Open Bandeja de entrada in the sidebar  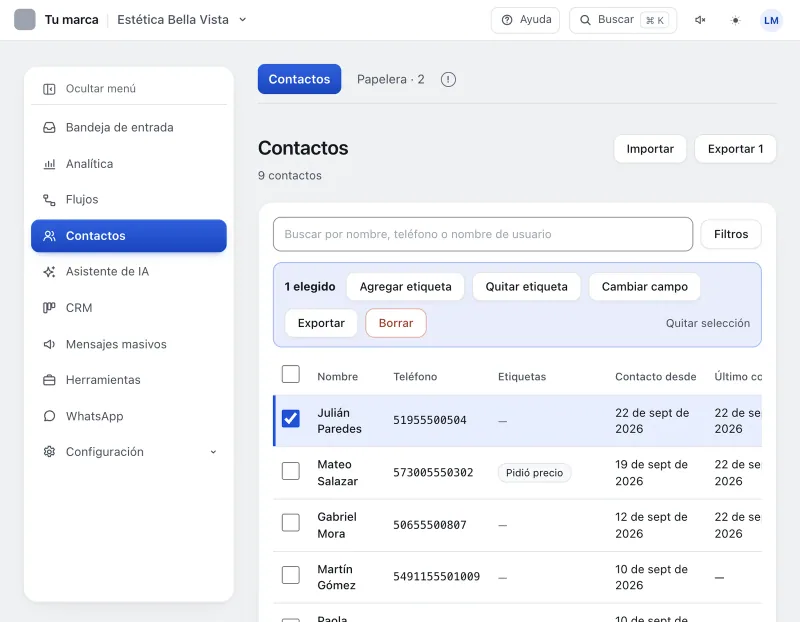click(129, 128)
